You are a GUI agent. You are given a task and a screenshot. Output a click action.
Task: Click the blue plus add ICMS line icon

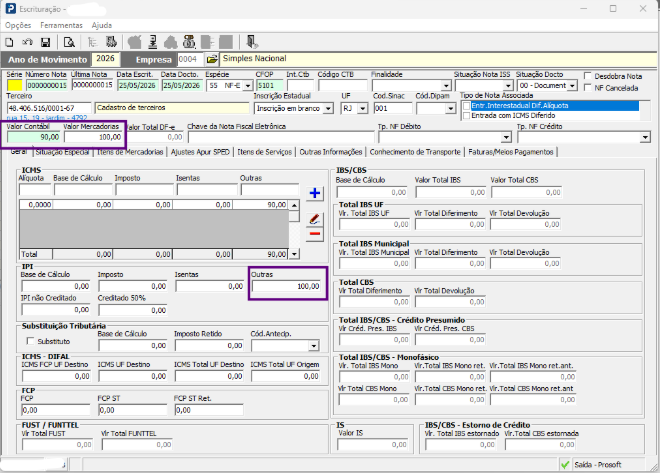pos(314,193)
